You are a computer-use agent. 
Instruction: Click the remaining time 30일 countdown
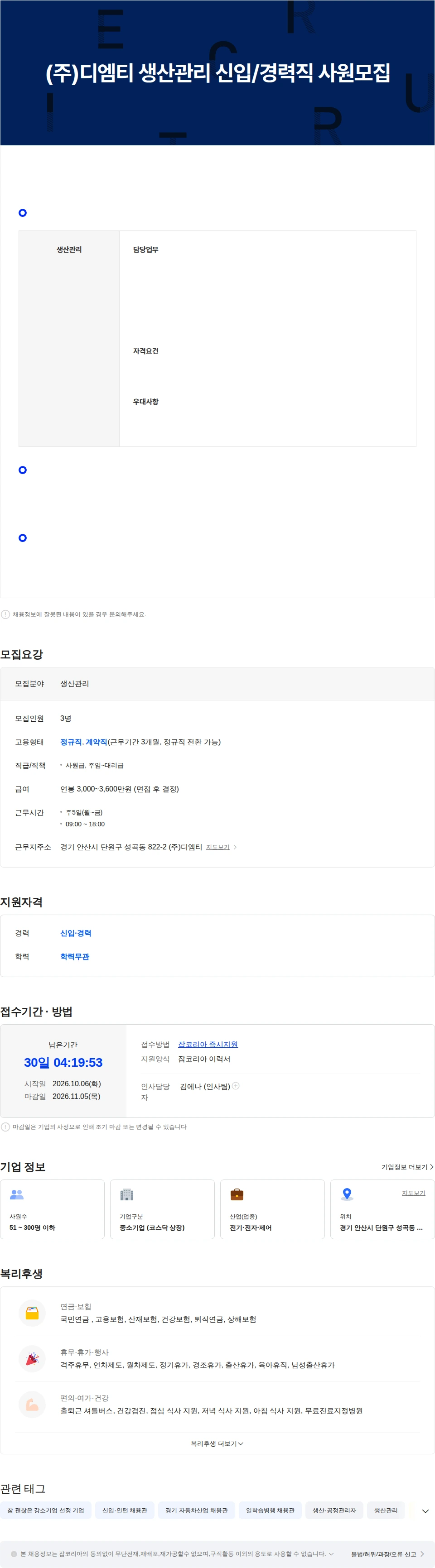click(x=63, y=1062)
